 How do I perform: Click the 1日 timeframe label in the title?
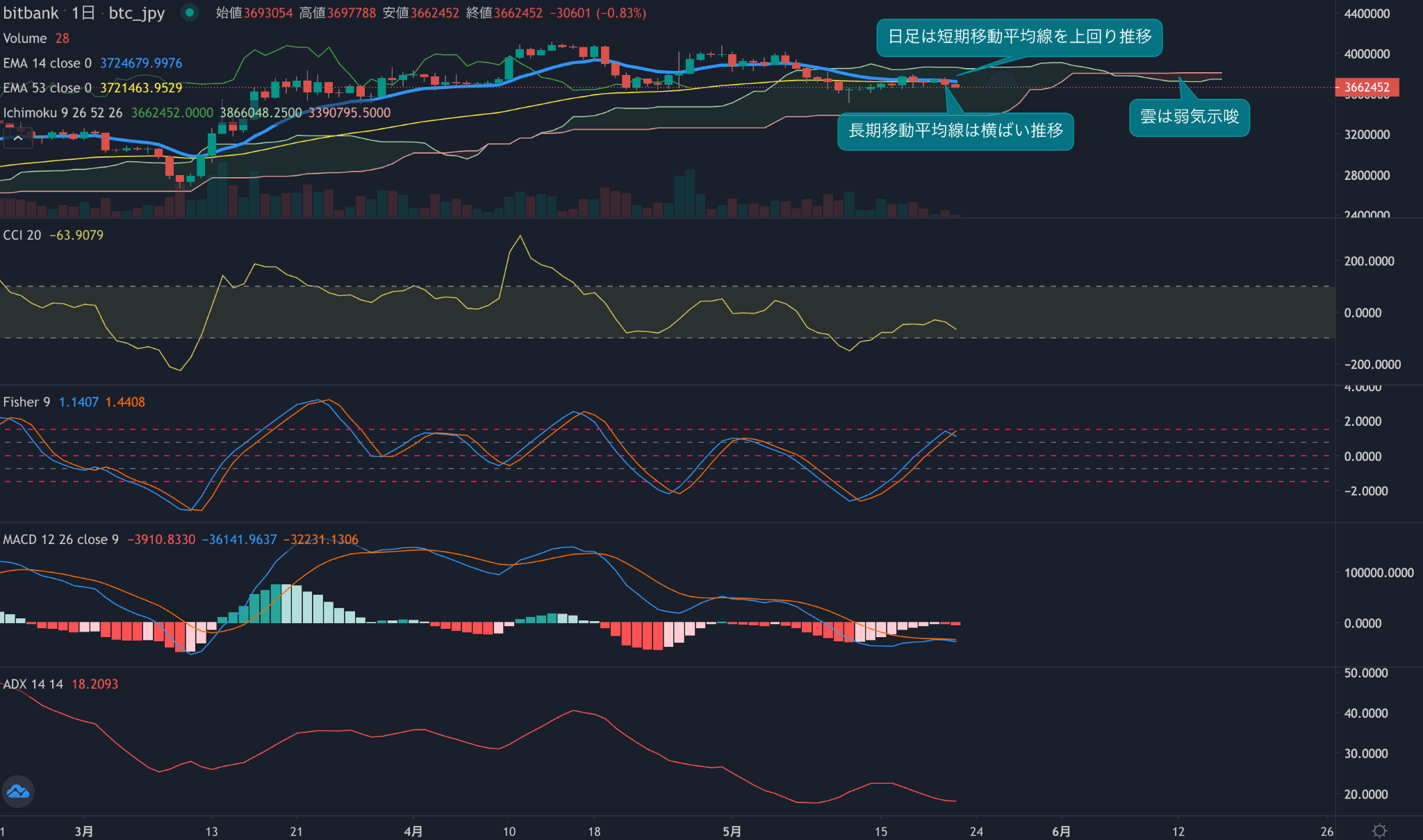[83, 13]
